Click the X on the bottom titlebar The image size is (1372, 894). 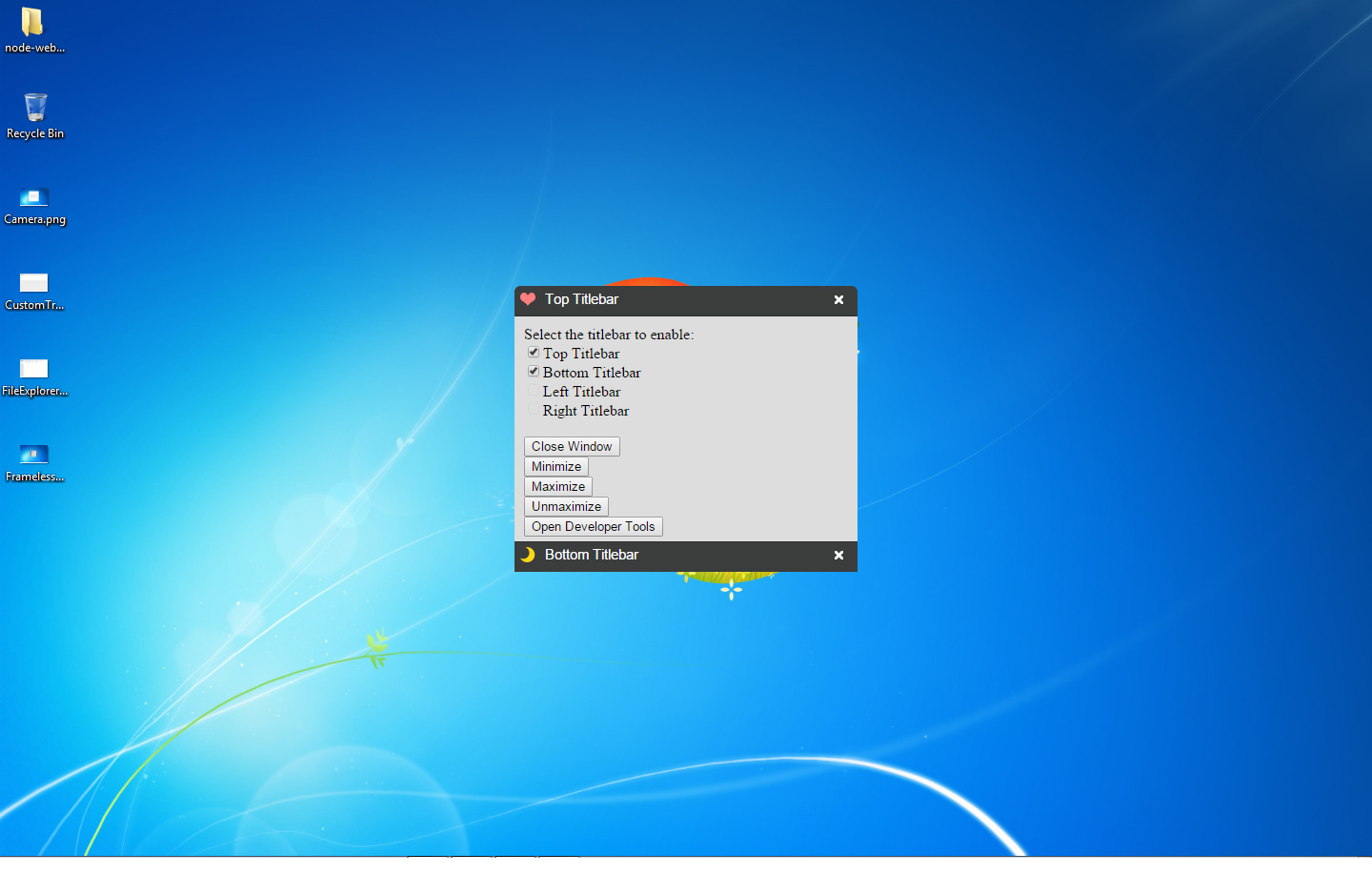(838, 555)
